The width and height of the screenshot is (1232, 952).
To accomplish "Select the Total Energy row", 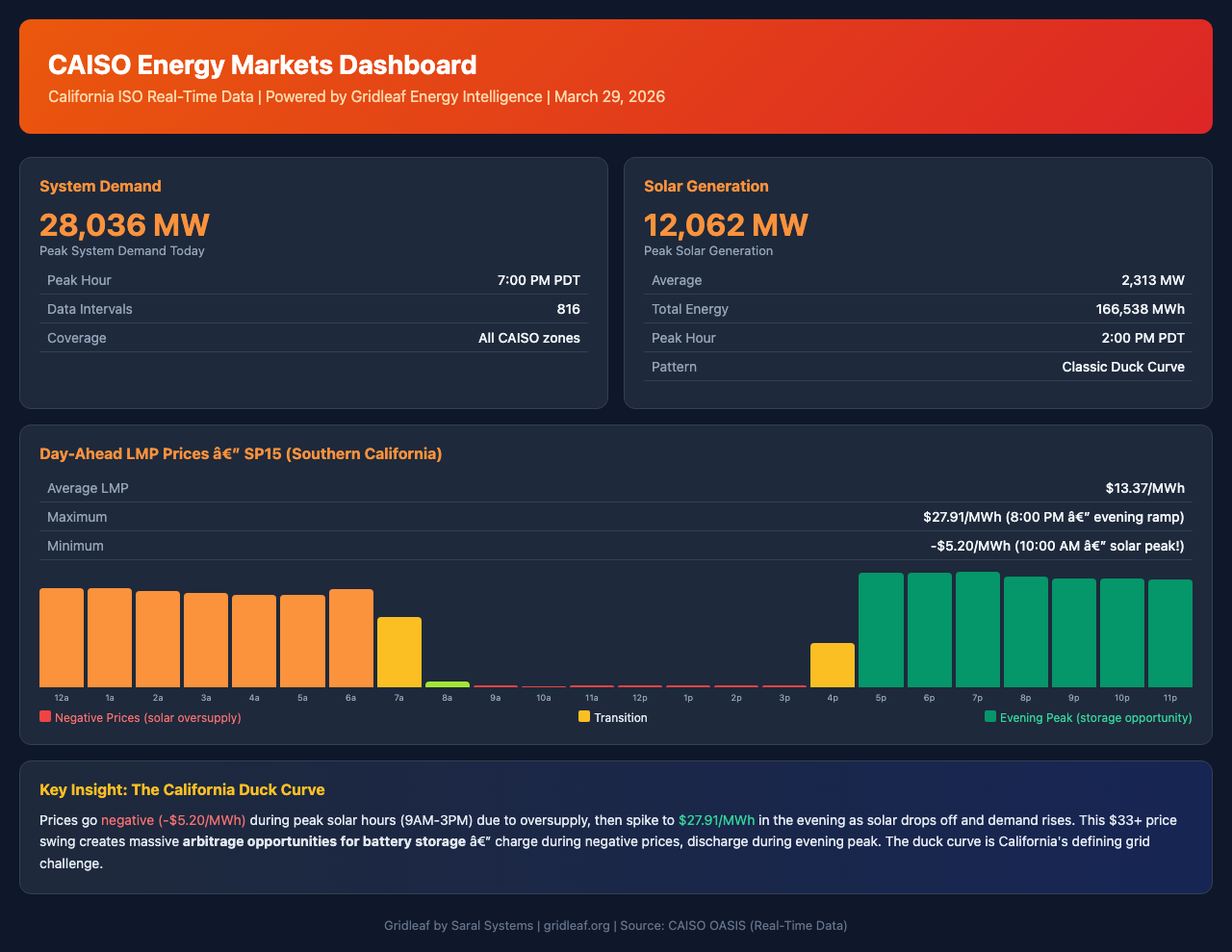I will (917, 309).
